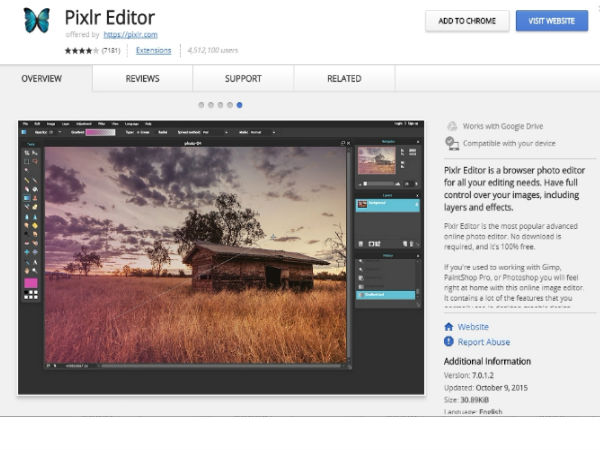This screenshot has height=450, width=600.
Task: Click the Google Drive icon
Action: [452, 126]
